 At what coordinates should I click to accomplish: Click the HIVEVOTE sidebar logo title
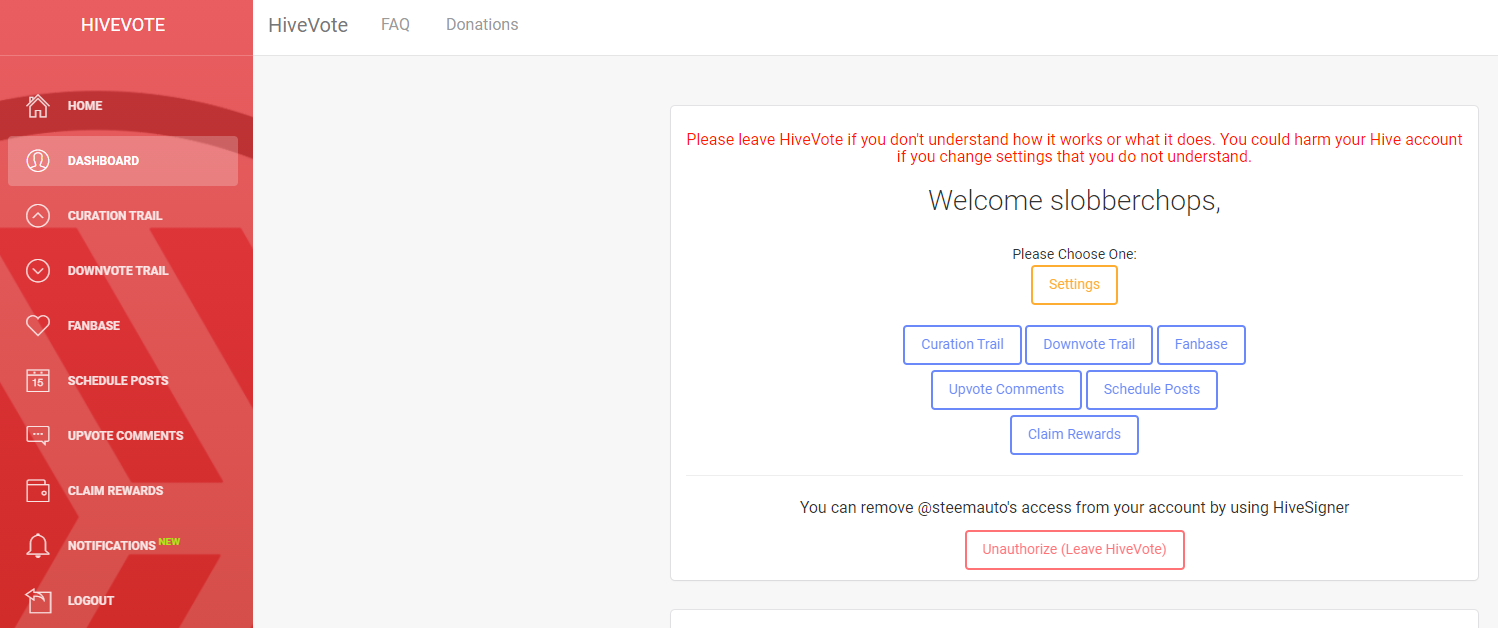pyautogui.click(x=123, y=25)
